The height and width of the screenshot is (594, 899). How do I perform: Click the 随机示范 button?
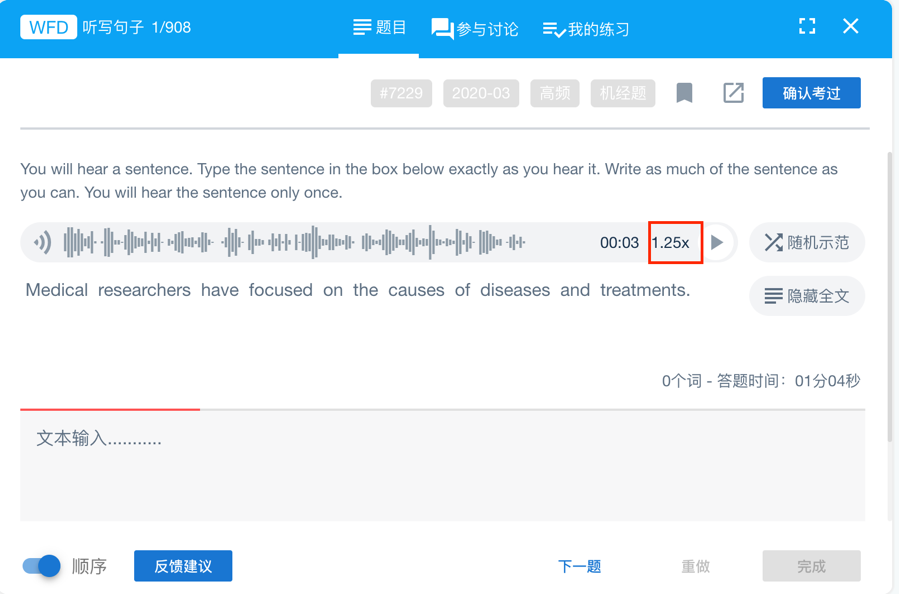pos(807,243)
